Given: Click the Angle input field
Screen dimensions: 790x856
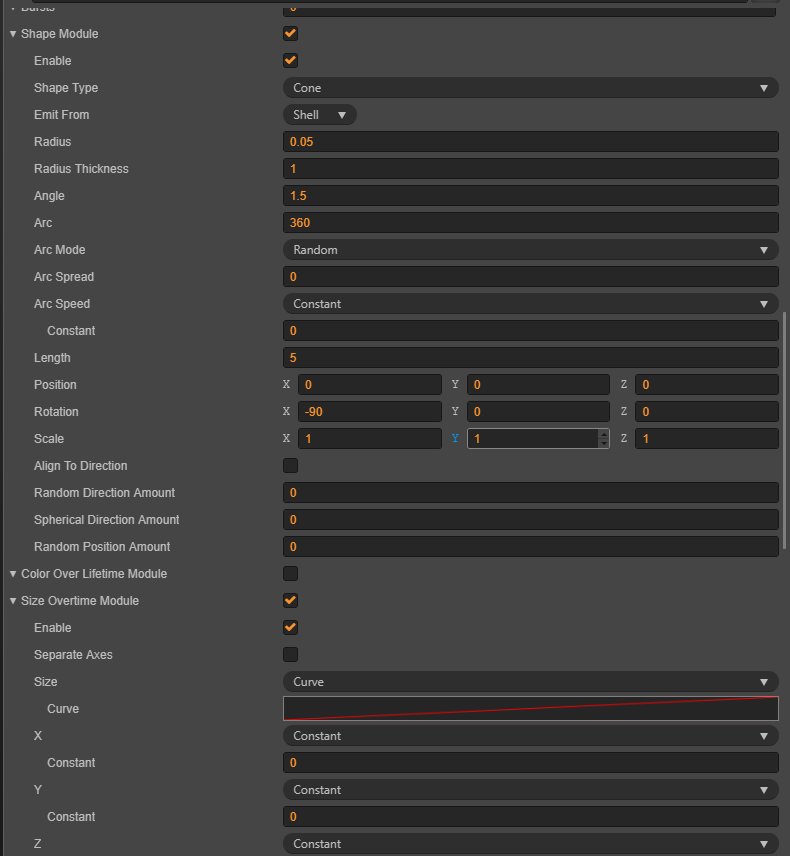Looking at the screenshot, I should point(530,196).
